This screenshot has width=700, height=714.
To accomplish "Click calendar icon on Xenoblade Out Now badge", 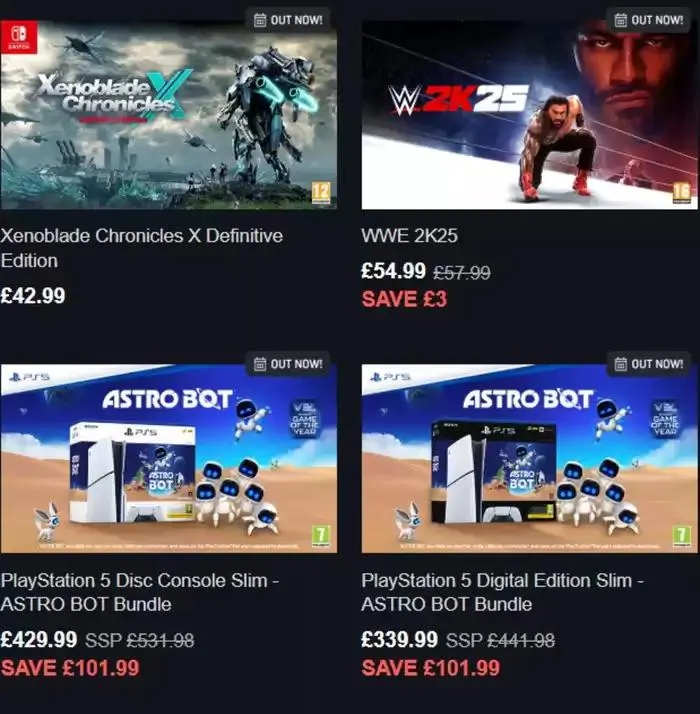I will coord(260,20).
